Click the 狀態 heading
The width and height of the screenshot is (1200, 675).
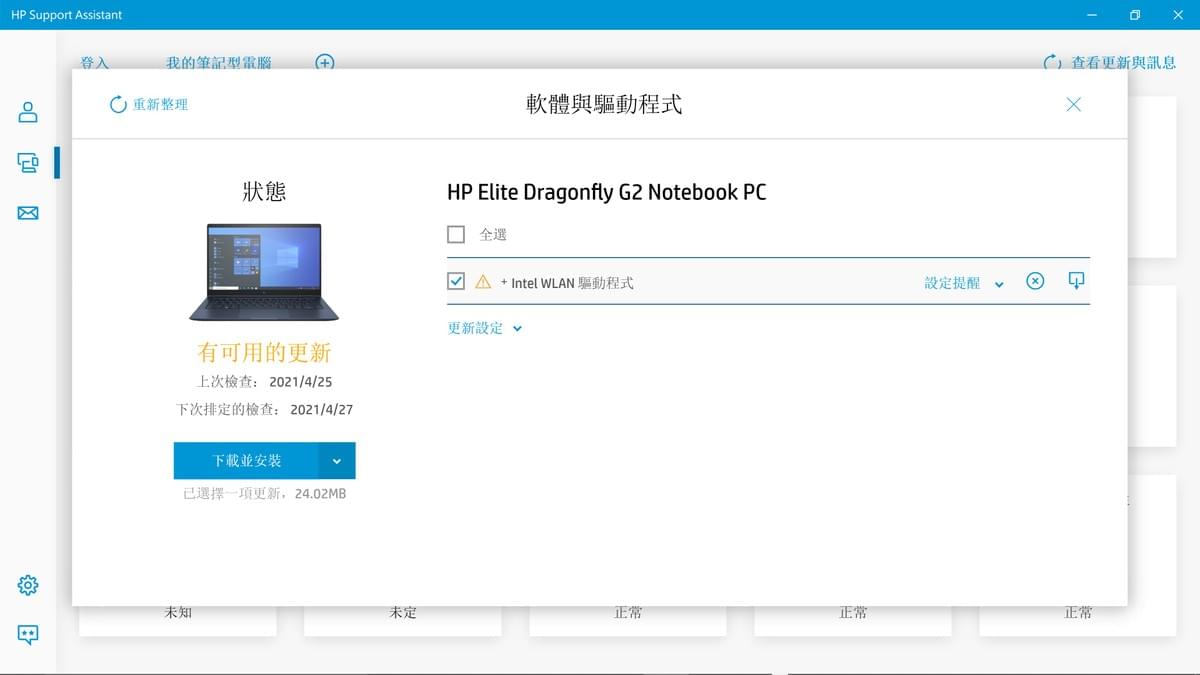tap(264, 192)
